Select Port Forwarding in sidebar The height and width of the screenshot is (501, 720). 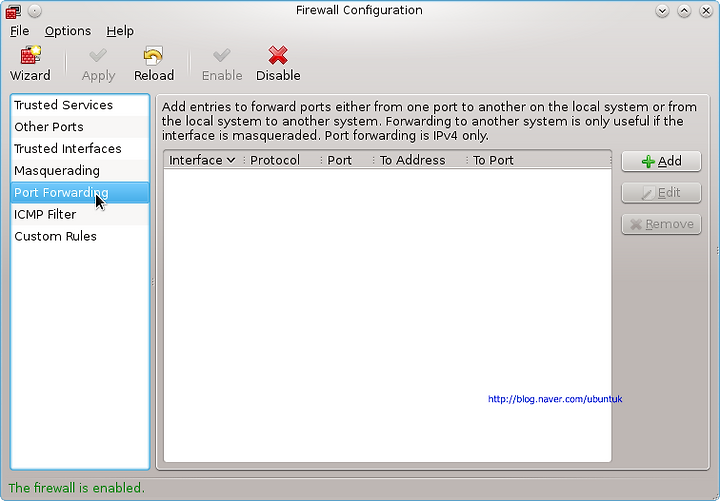point(80,192)
